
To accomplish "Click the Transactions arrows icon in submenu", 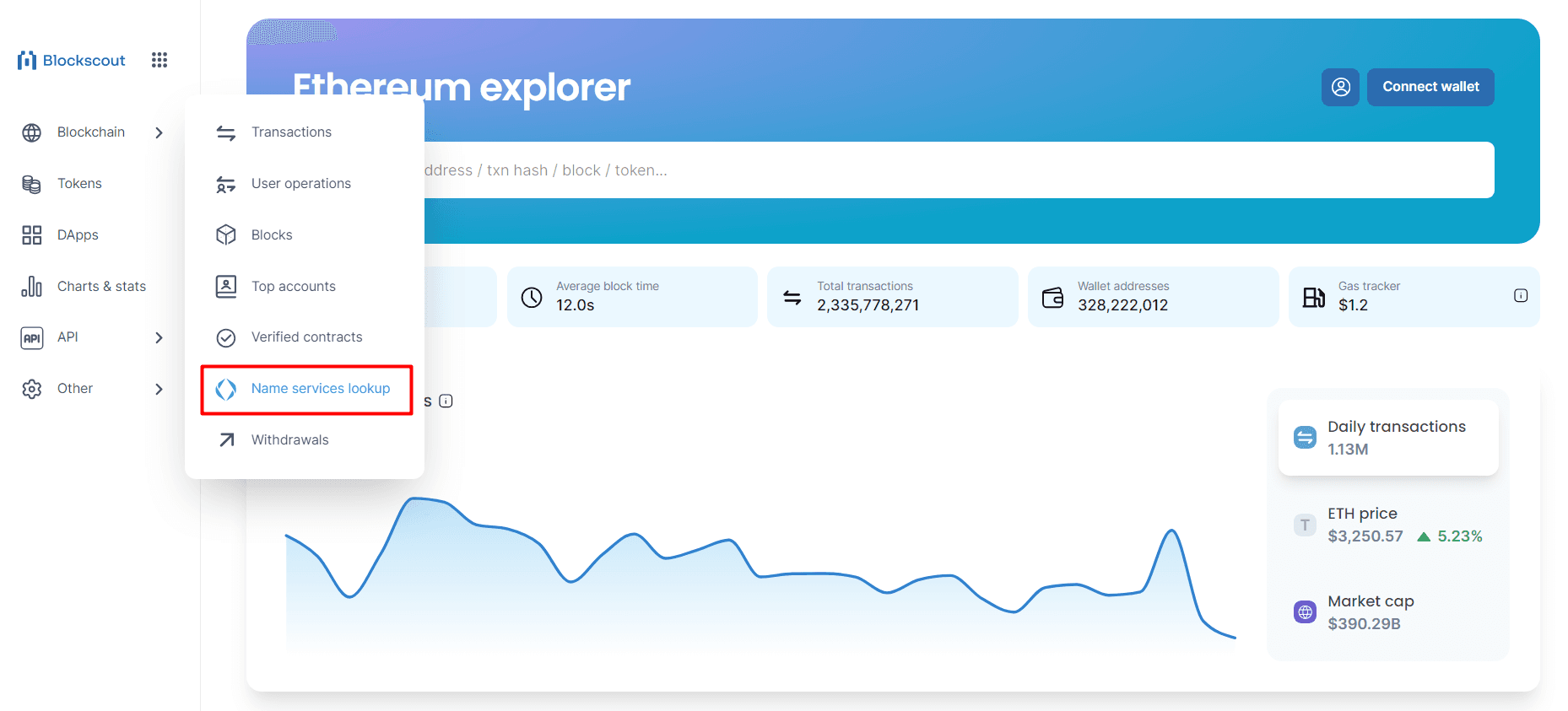I will point(226,132).
